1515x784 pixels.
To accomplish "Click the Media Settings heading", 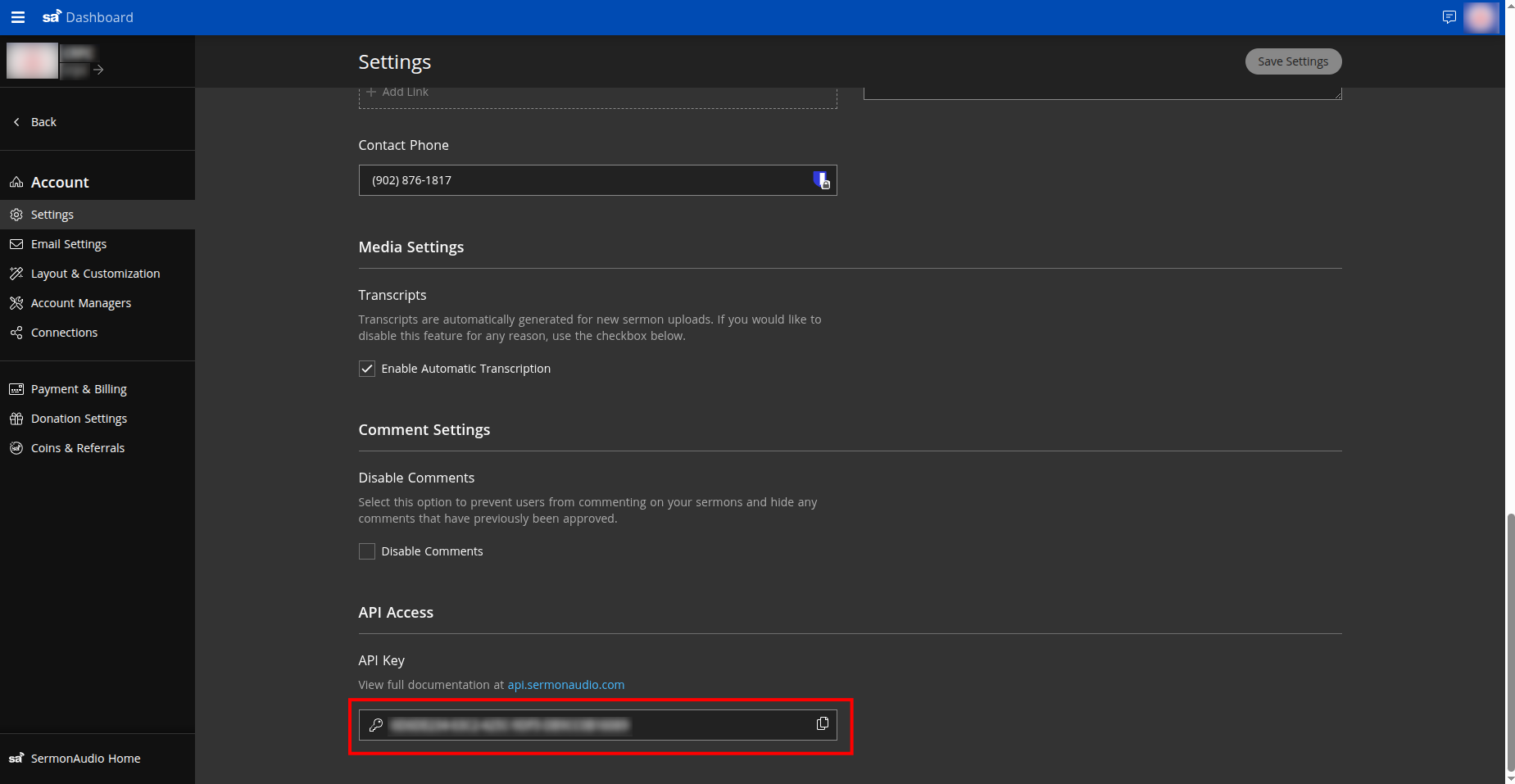I will pos(411,247).
